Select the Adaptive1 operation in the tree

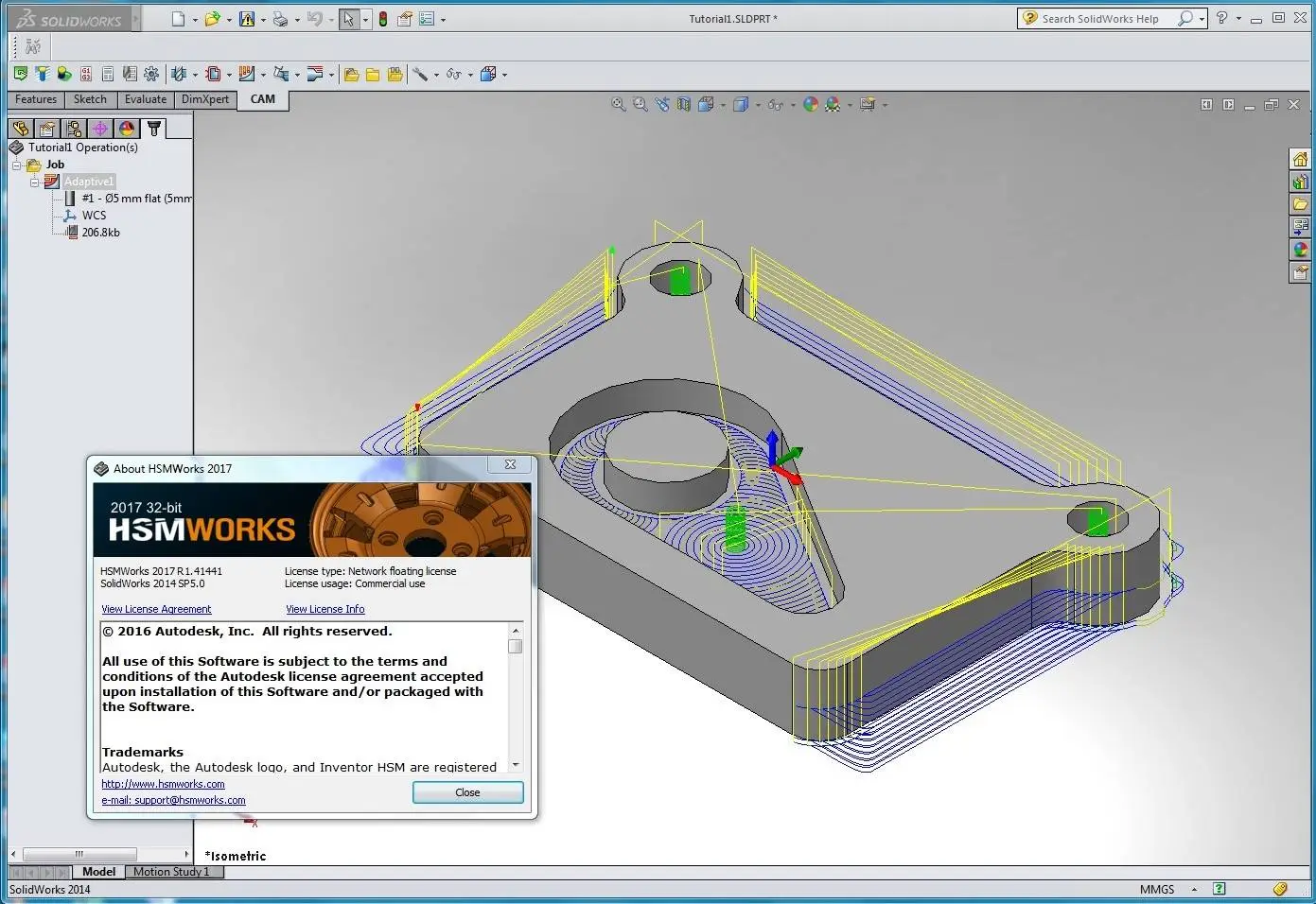pyautogui.click(x=89, y=182)
